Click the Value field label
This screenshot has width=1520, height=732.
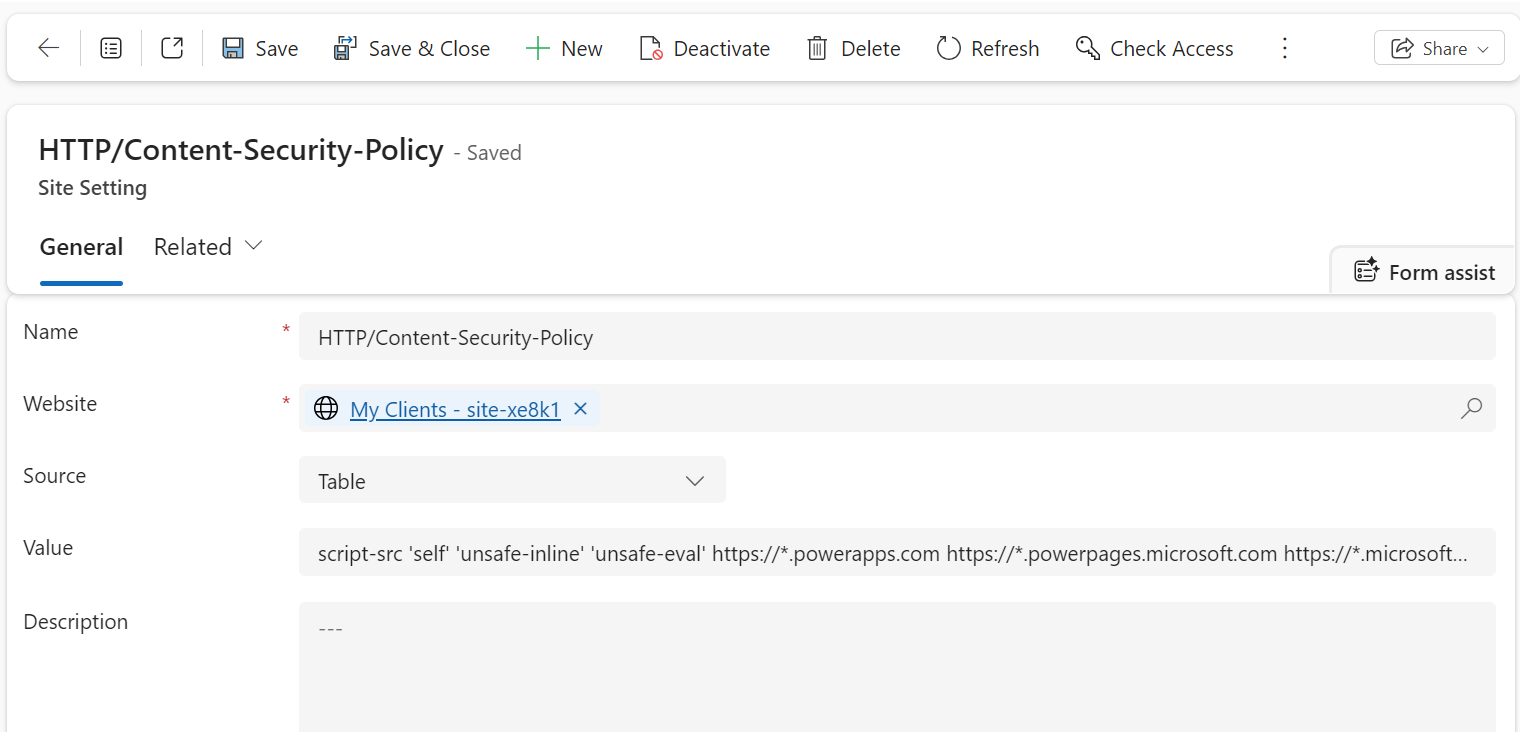tap(48, 548)
